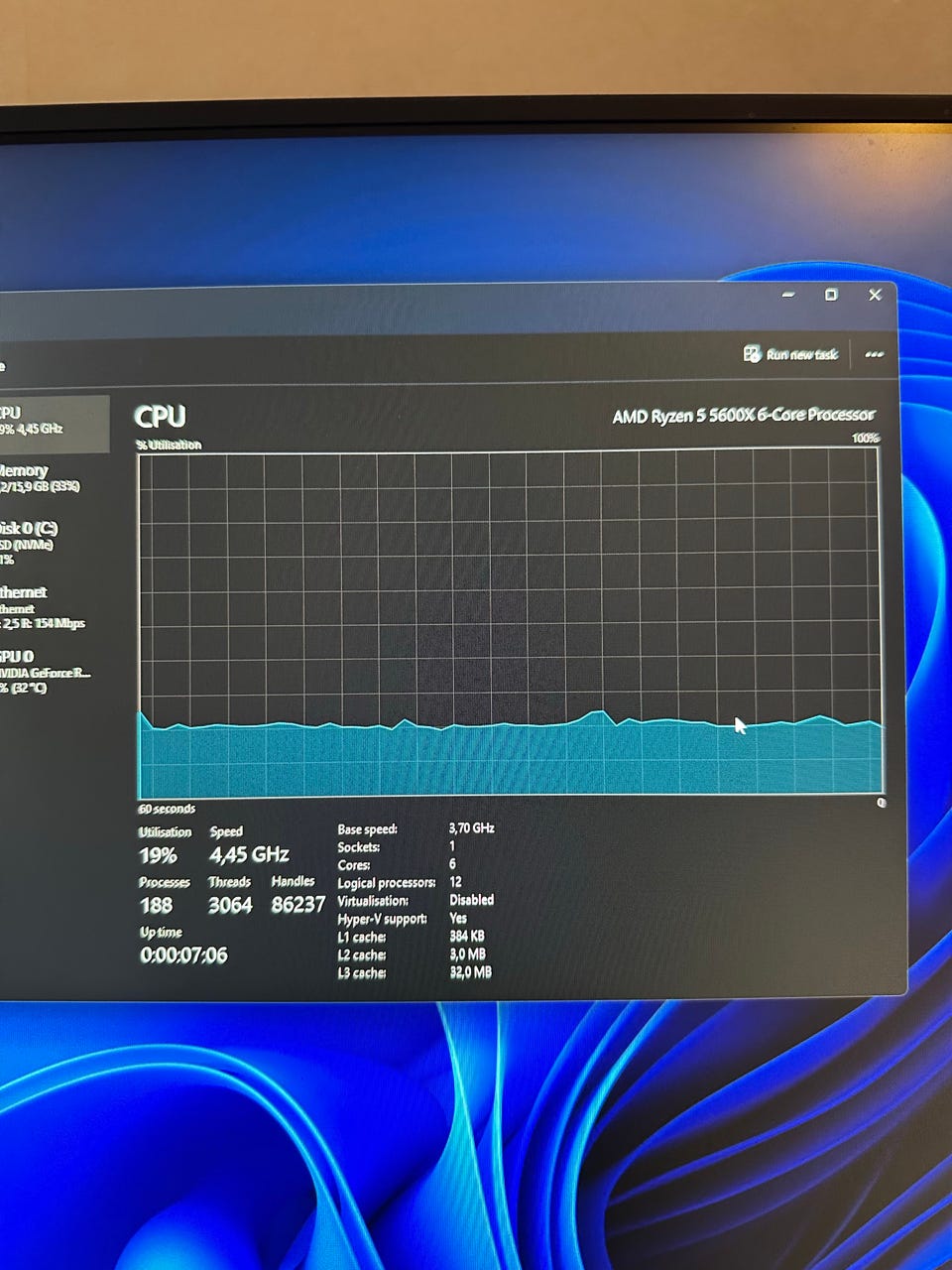Click the AMD Ryzen 5 5600X processor name
Screen dimensions: 952x1270
click(744, 415)
